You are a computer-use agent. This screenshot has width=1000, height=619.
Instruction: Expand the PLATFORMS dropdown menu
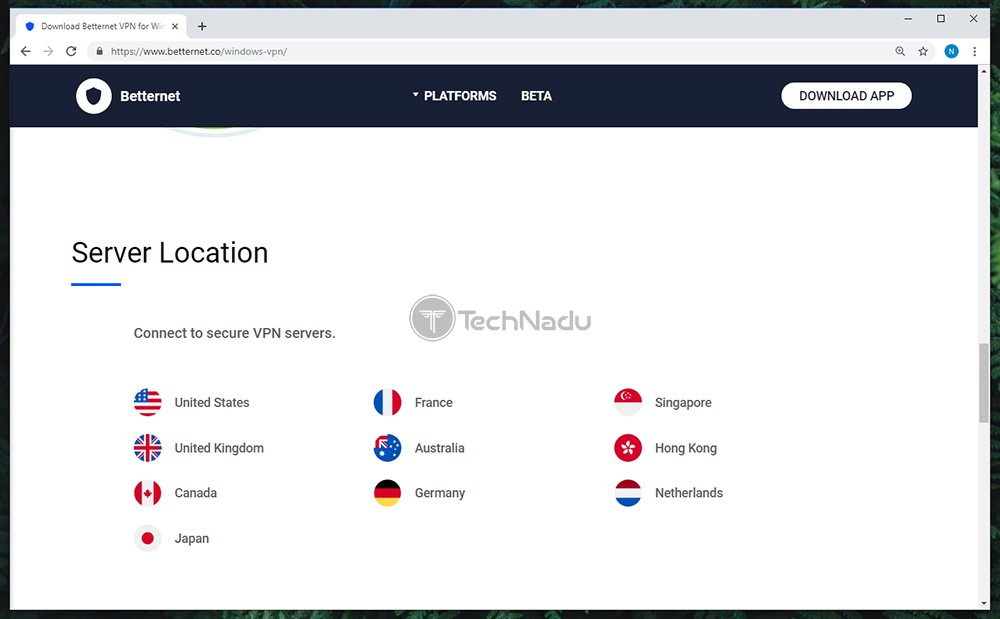[x=454, y=96]
